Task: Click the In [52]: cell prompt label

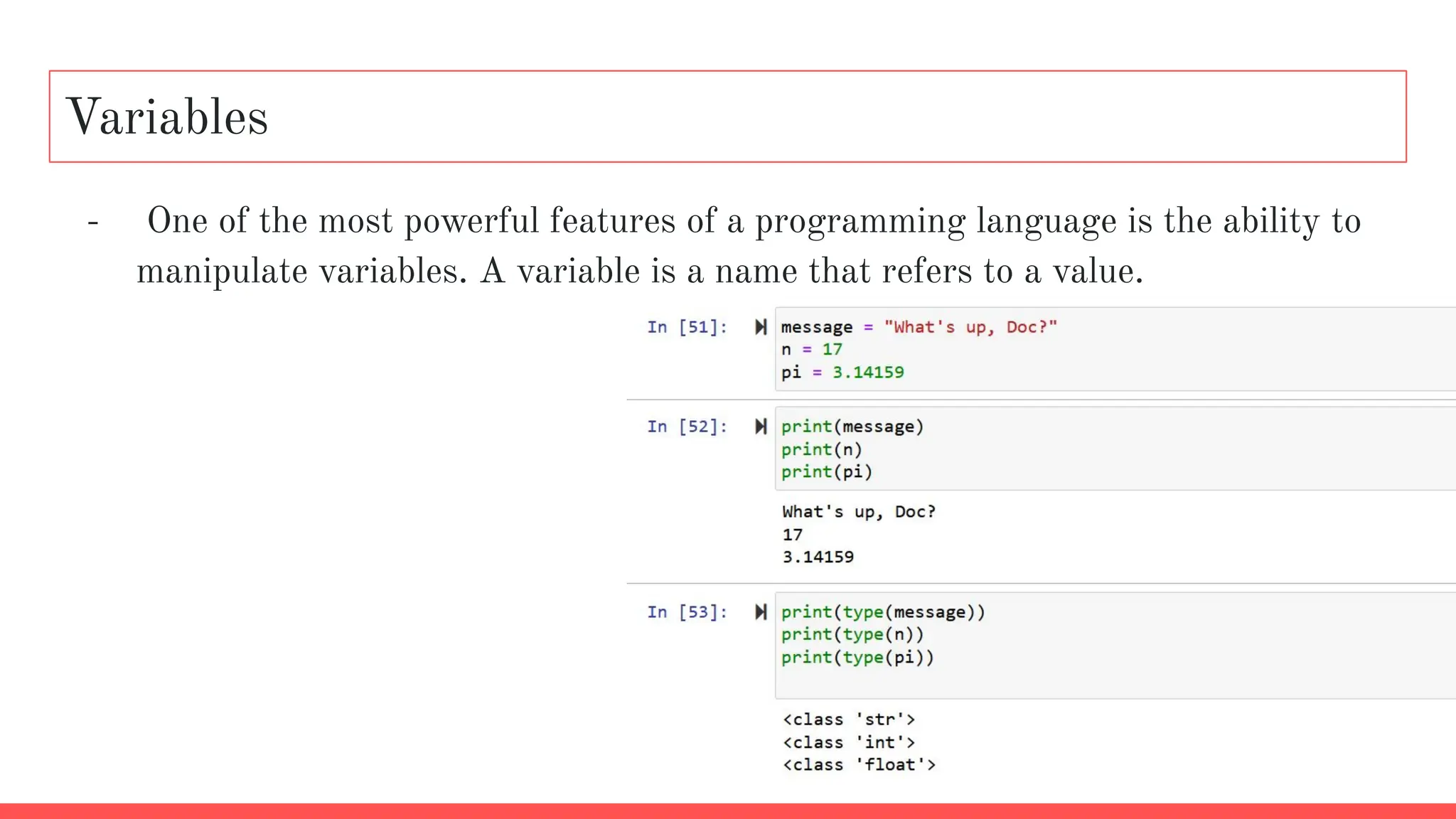Action: 687,427
